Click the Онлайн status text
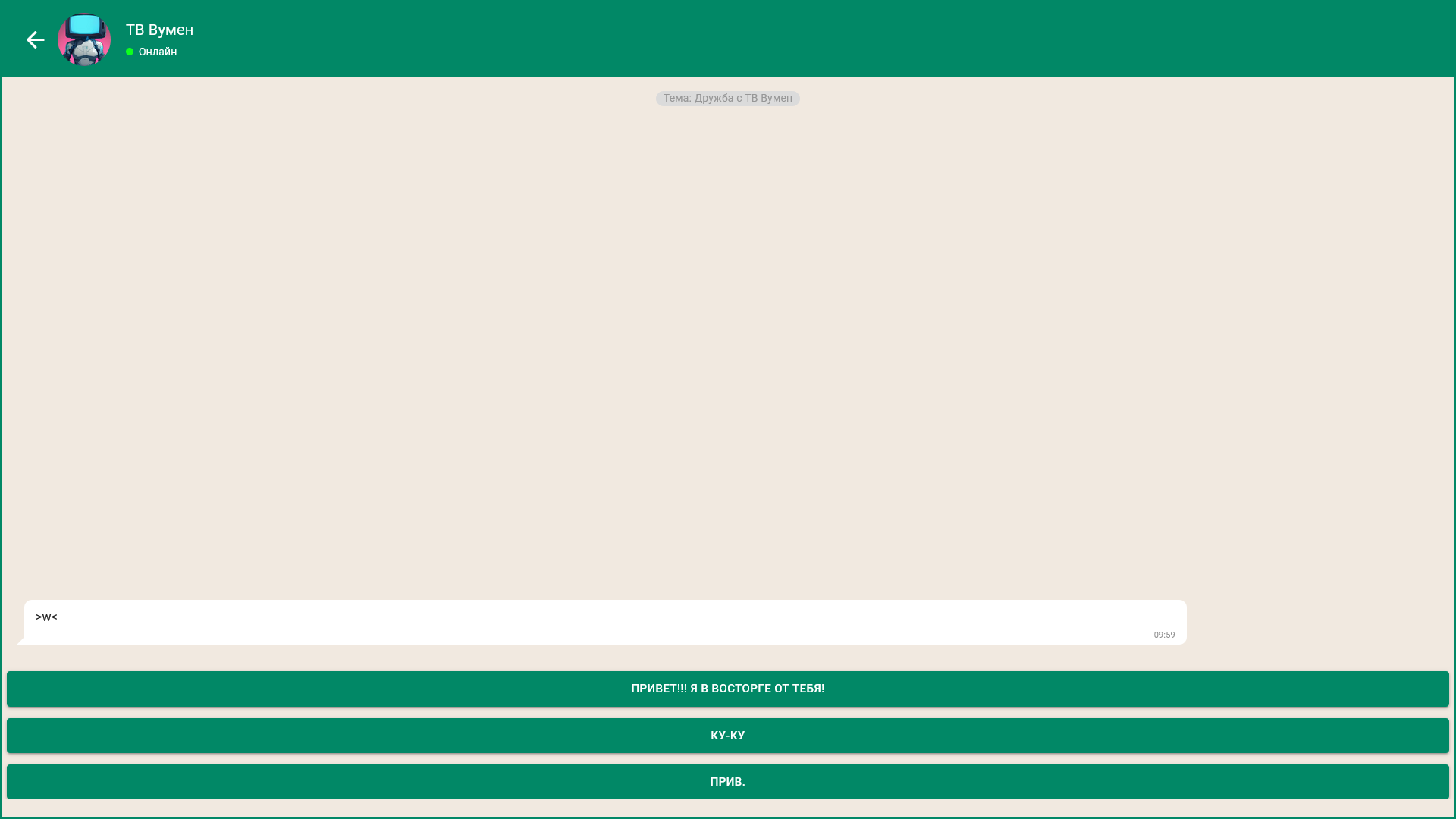1456x819 pixels. tap(157, 52)
